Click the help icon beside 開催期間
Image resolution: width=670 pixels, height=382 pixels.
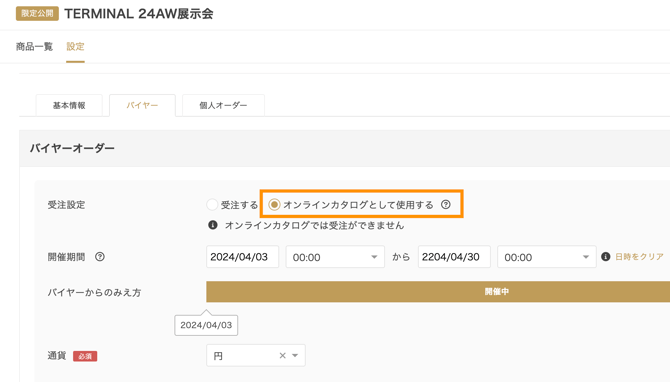point(100,257)
